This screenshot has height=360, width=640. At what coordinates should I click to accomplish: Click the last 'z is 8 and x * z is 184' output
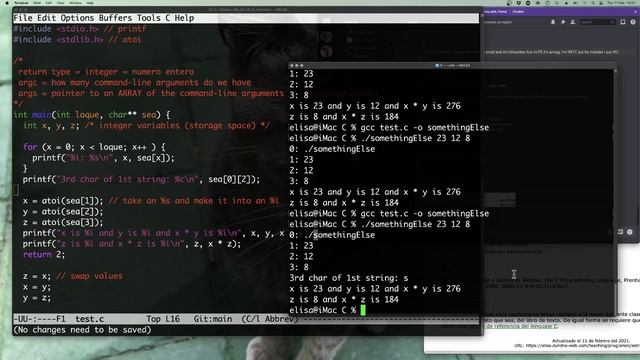click(344, 300)
